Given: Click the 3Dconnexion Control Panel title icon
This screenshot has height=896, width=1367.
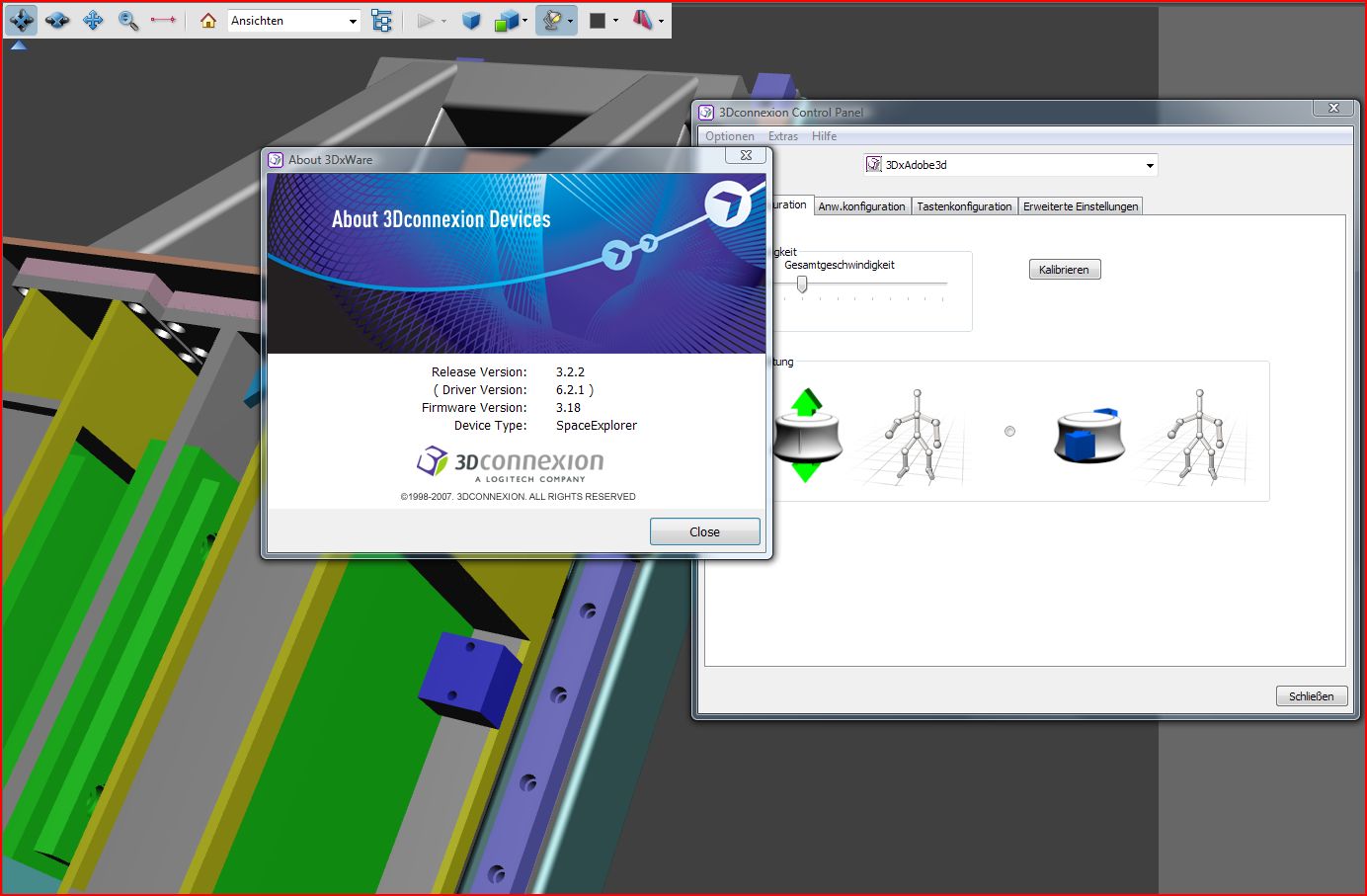Looking at the screenshot, I should click(706, 113).
